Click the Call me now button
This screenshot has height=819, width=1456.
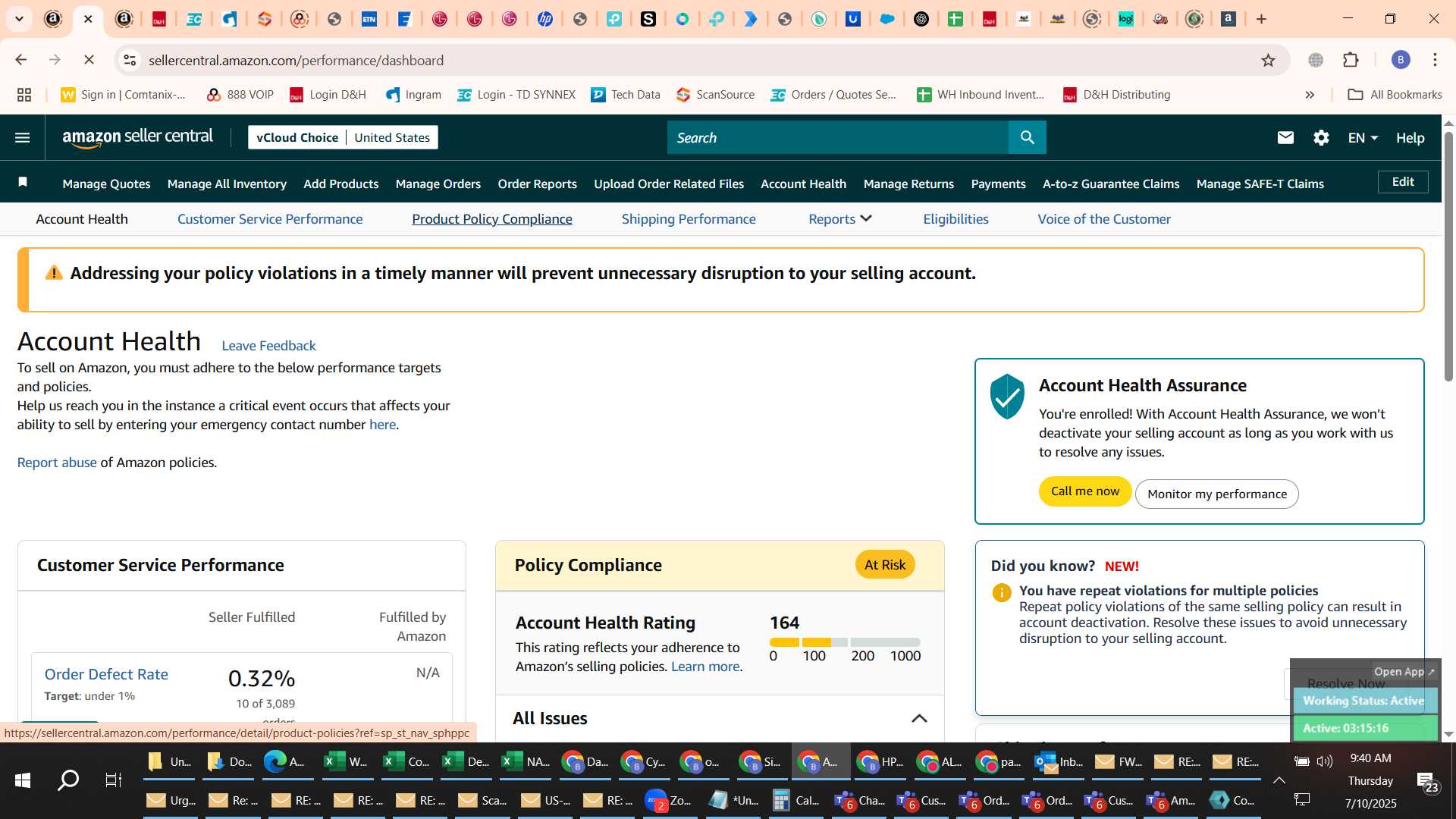(x=1084, y=491)
